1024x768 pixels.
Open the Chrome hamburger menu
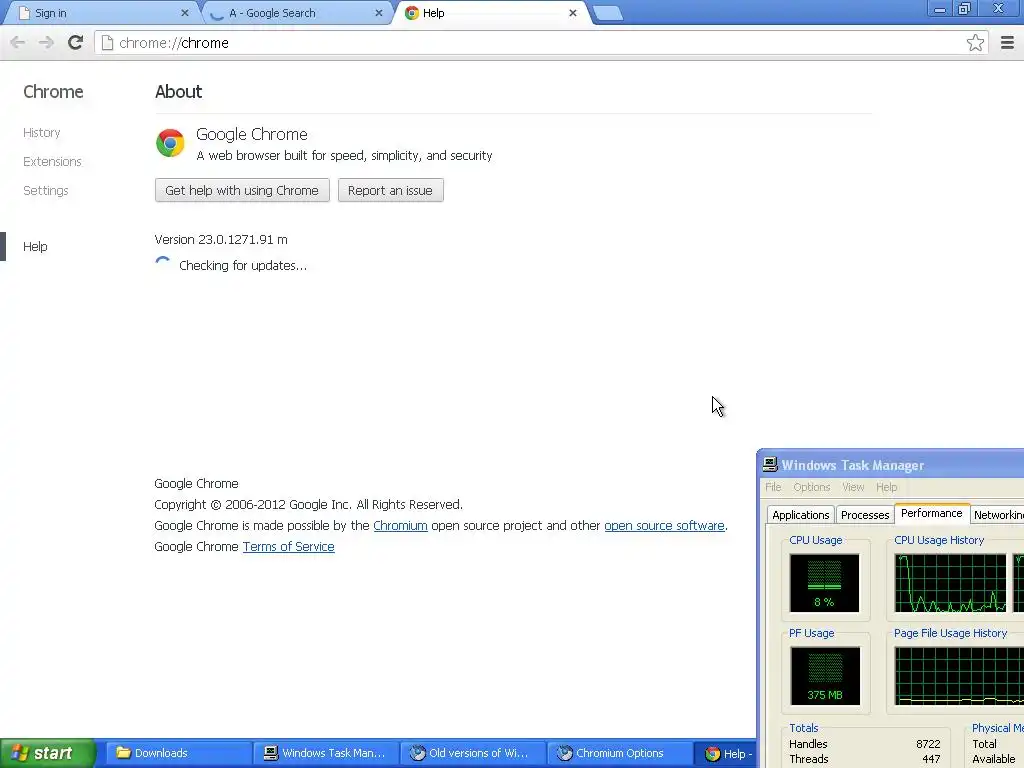[x=1007, y=43]
